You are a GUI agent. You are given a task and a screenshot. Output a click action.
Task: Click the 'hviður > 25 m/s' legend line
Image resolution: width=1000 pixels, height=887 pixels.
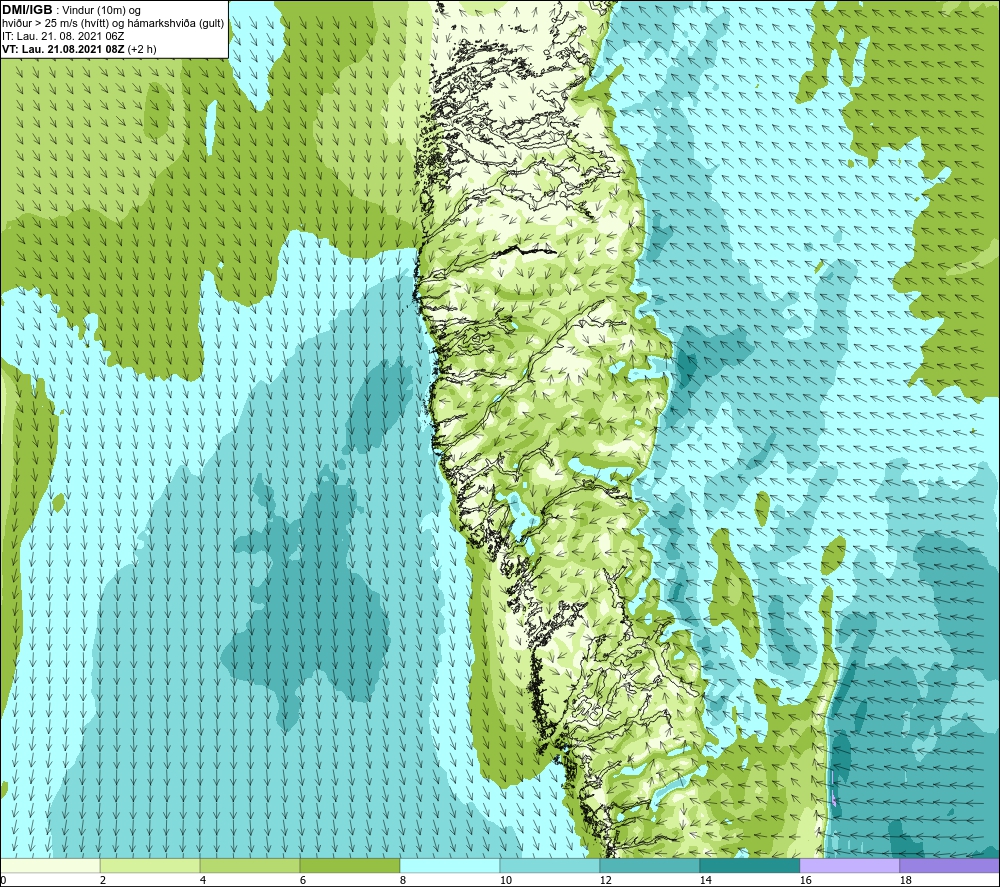click(113, 24)
